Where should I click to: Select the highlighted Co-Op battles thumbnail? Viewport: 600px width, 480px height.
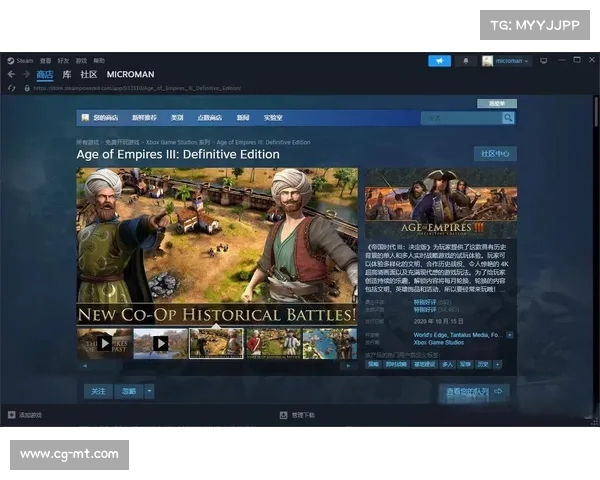216,343
